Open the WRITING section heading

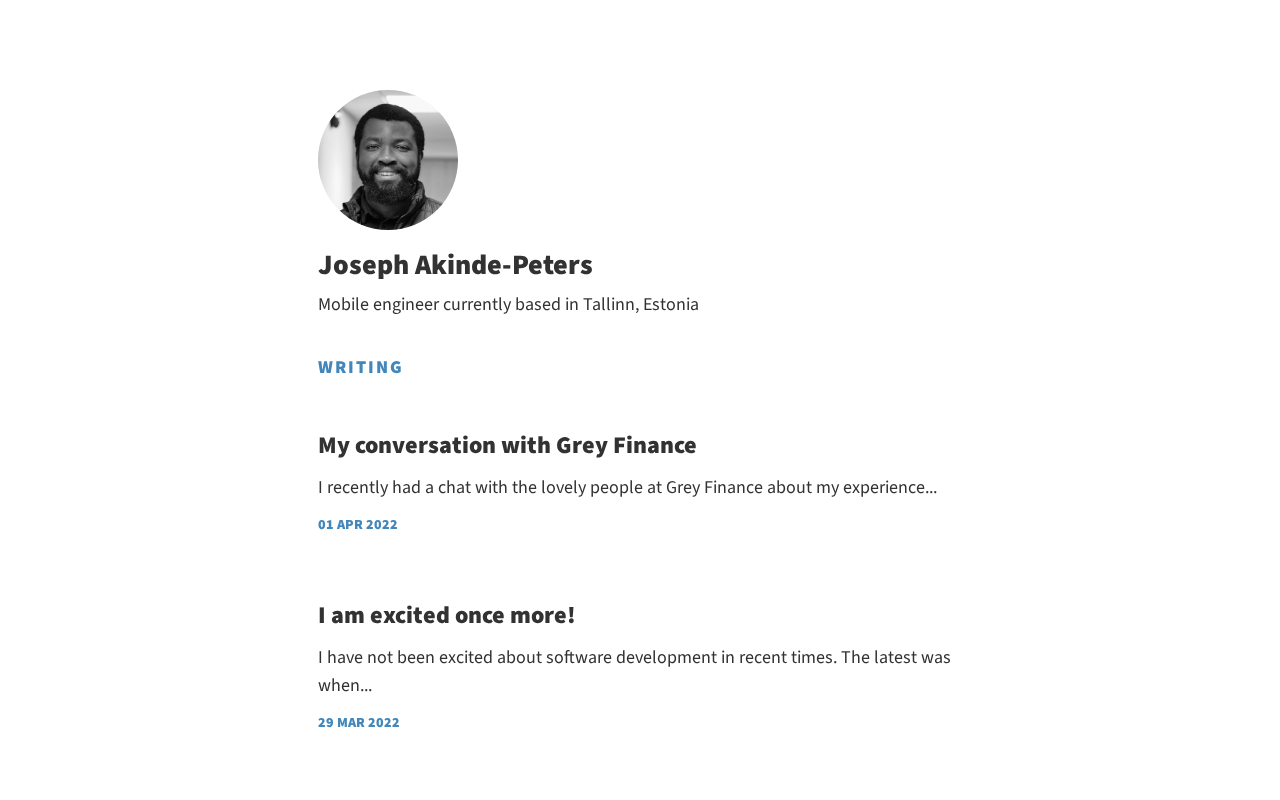pos(360,367)
